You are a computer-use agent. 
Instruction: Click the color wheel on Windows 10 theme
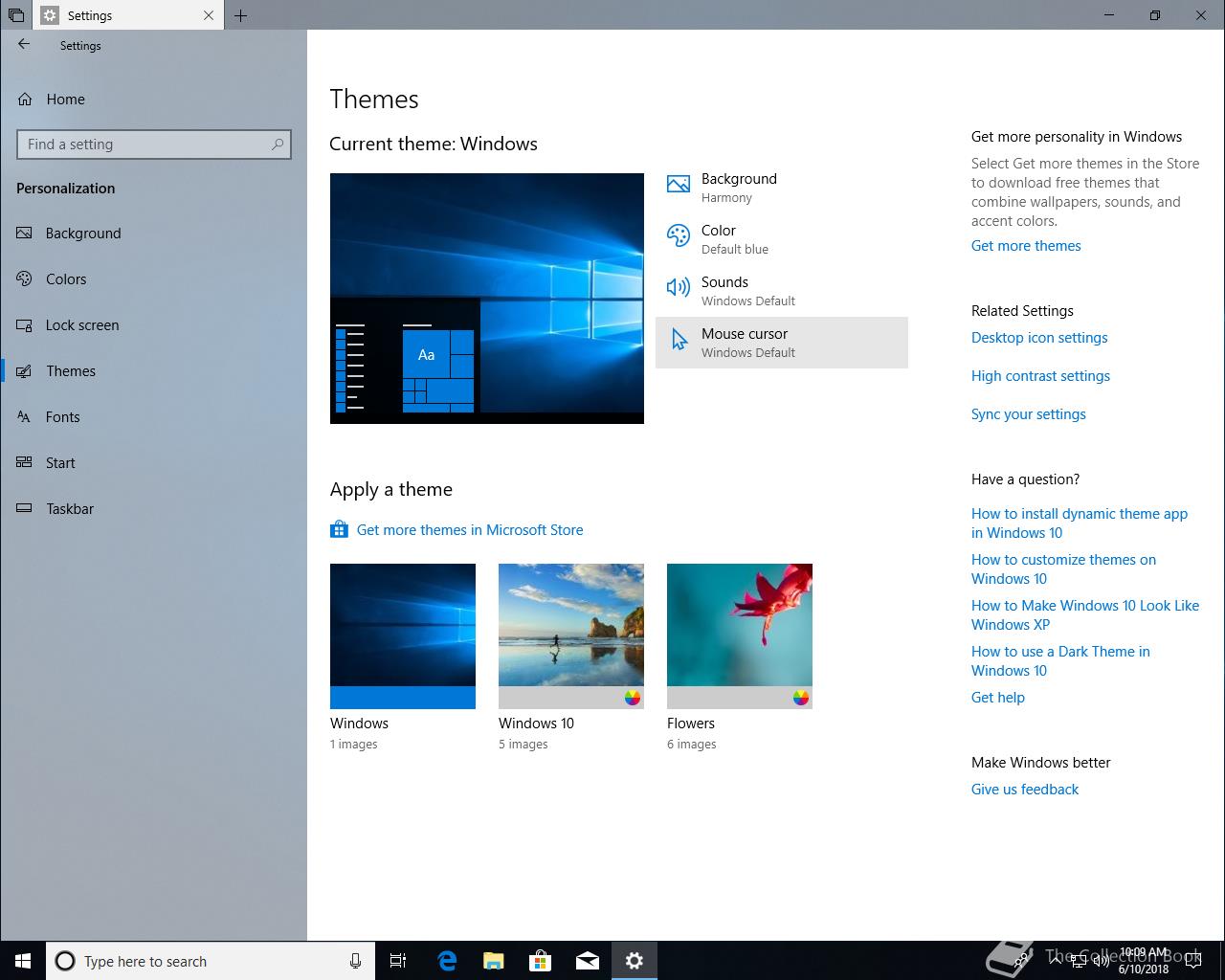633,698
